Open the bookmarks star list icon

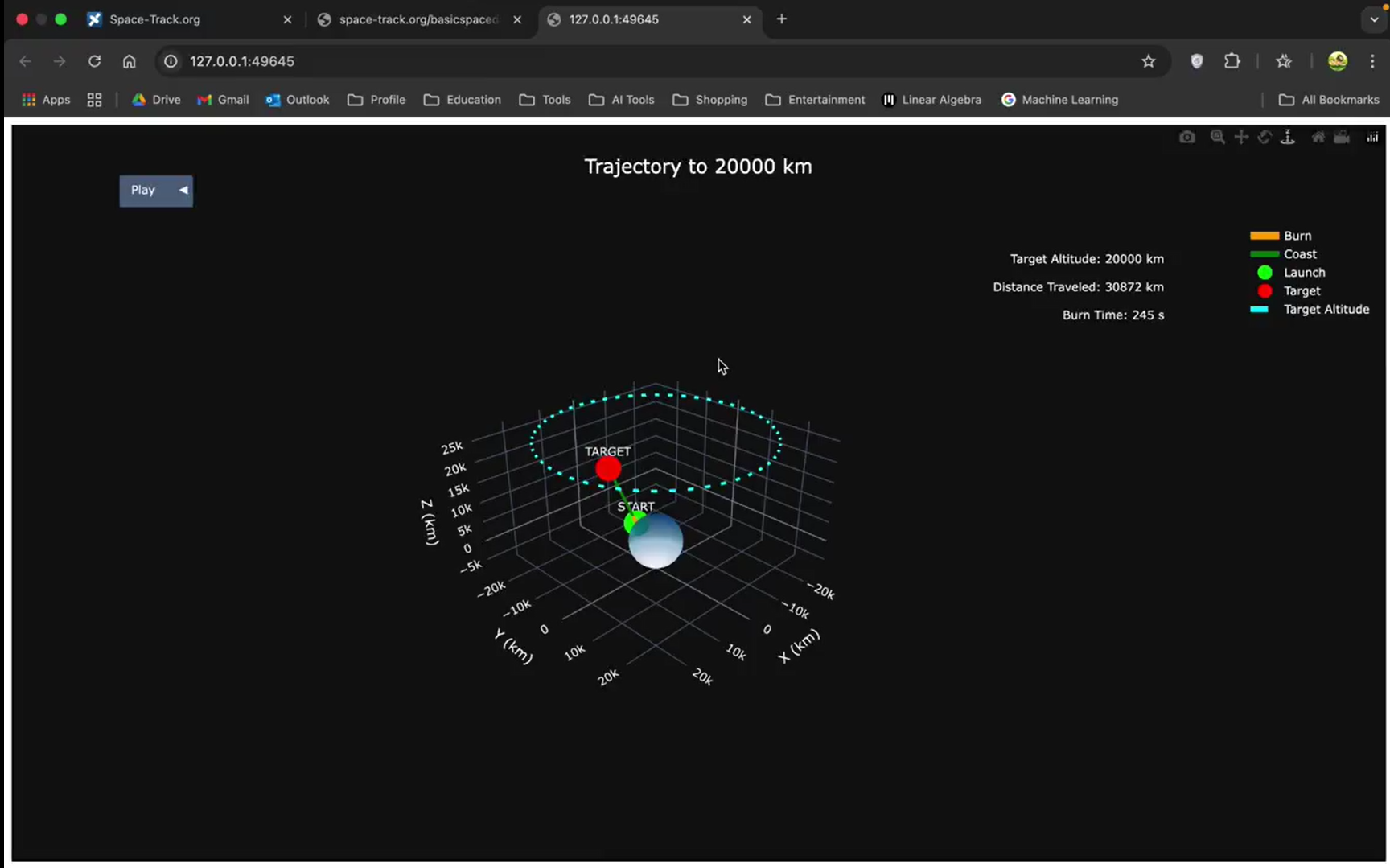(x=1284, y=61)
